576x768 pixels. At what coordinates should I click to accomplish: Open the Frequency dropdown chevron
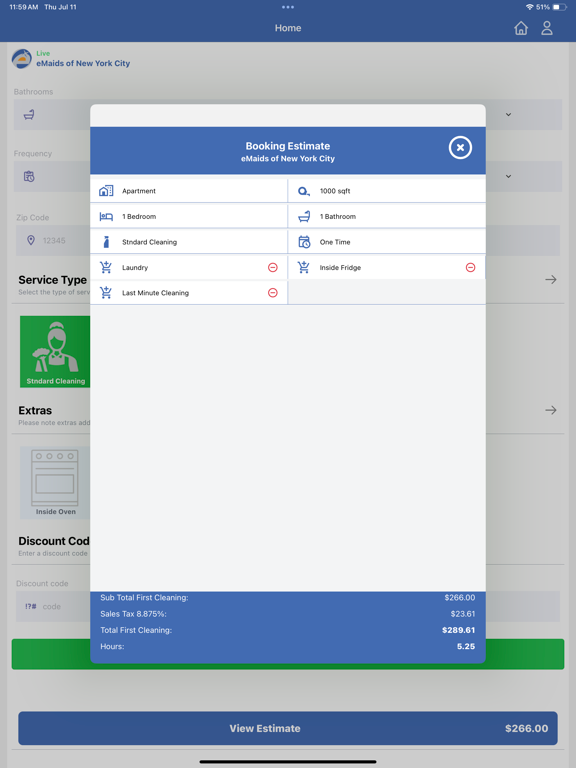coord(508,176)
